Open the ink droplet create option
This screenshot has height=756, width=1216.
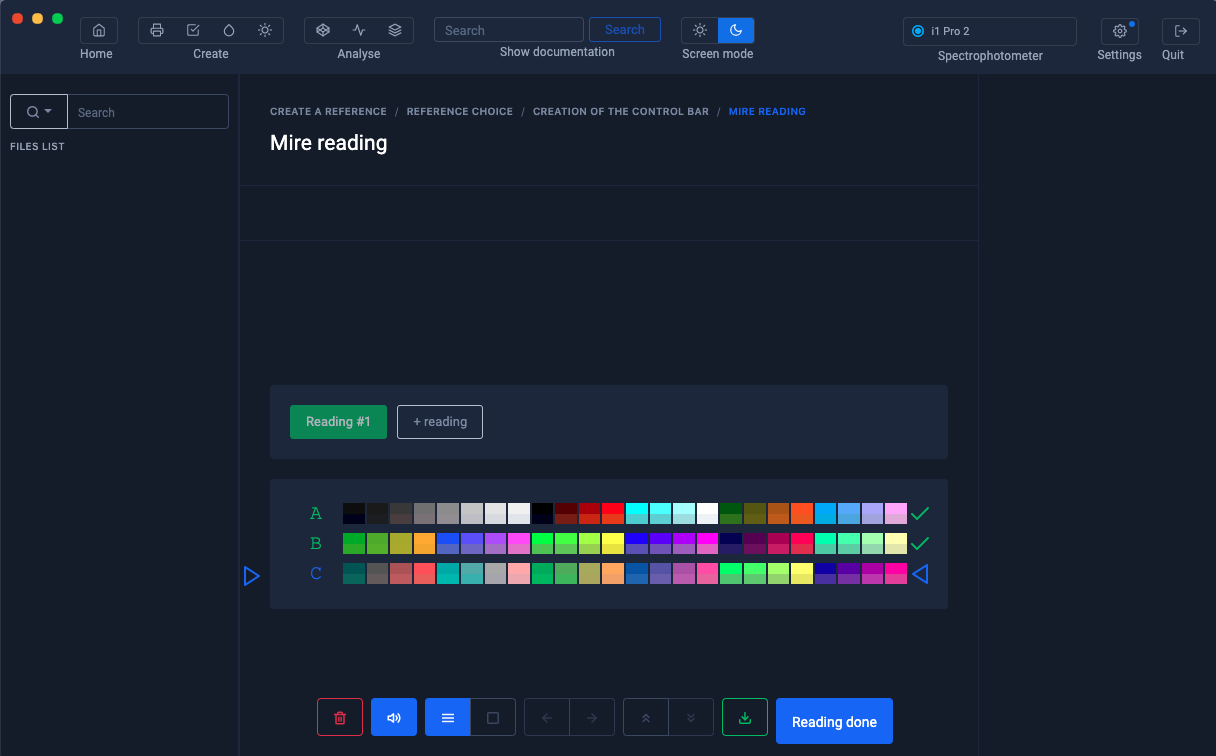pos(229,31)
